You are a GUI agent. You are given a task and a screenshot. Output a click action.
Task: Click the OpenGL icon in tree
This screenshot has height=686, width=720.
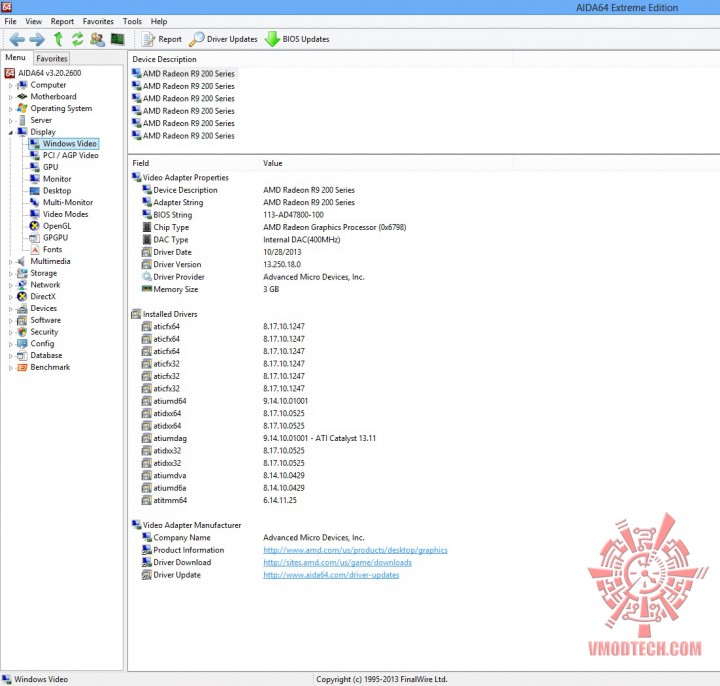pos(34,225)
